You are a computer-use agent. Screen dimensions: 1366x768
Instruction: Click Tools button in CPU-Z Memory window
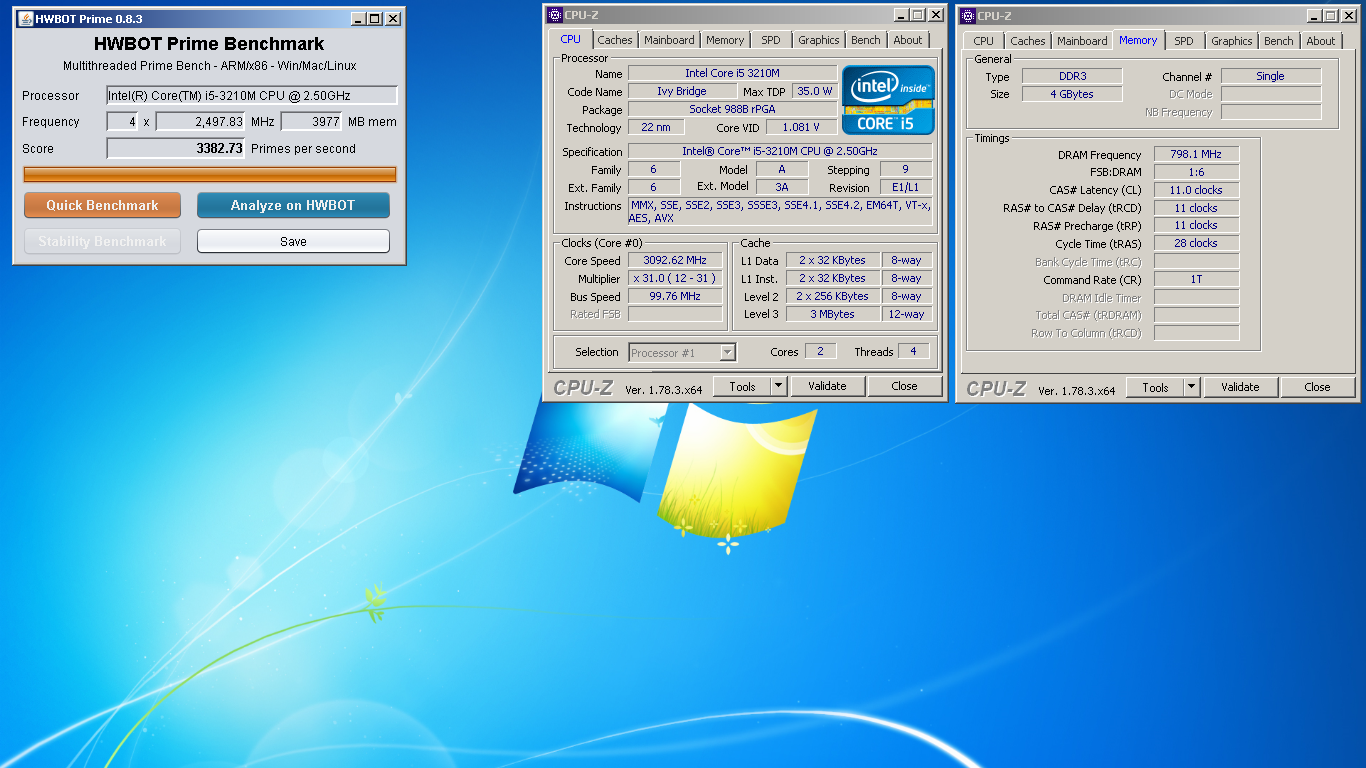coord(1155,387)
